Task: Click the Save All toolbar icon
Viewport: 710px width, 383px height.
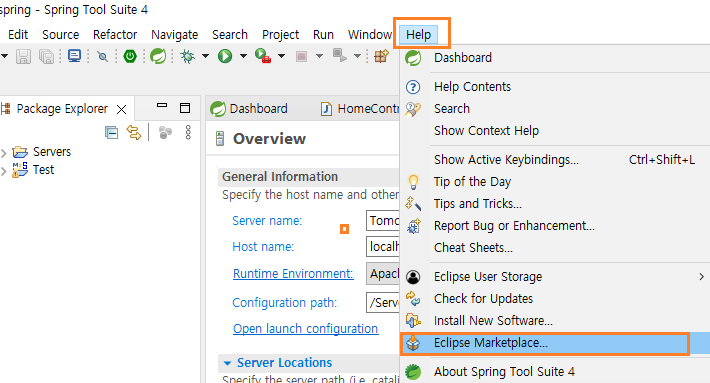Action: [x=46, y=57]
